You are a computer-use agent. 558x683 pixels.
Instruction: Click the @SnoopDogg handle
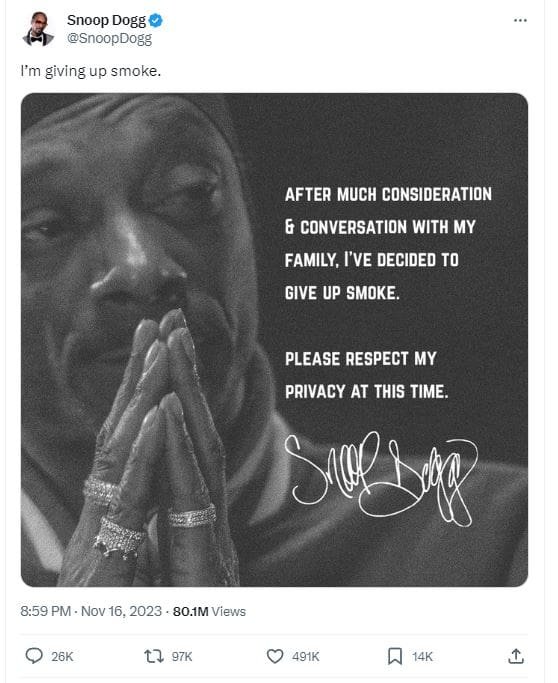109,38
